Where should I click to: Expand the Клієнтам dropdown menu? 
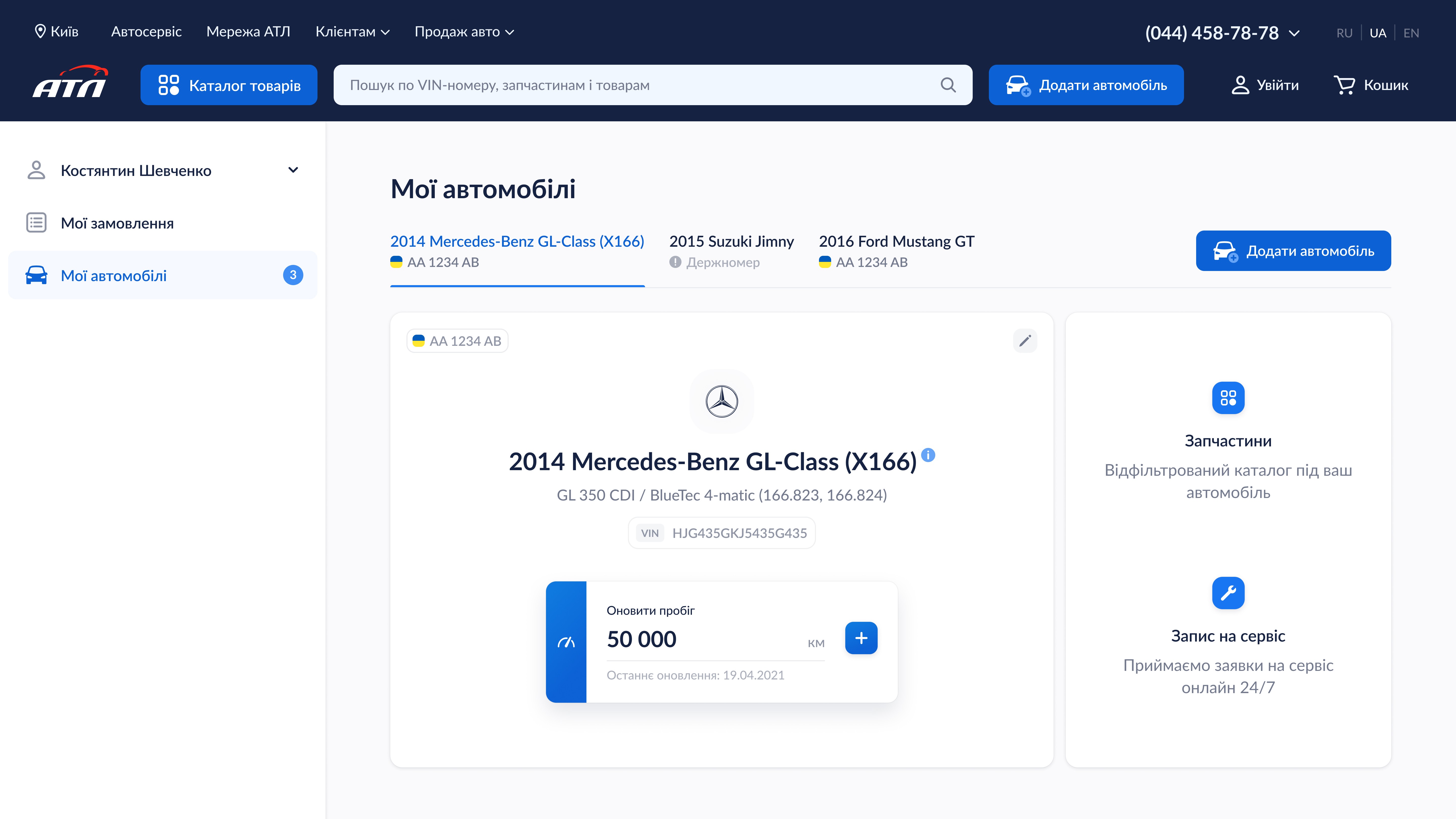(352, 32)
